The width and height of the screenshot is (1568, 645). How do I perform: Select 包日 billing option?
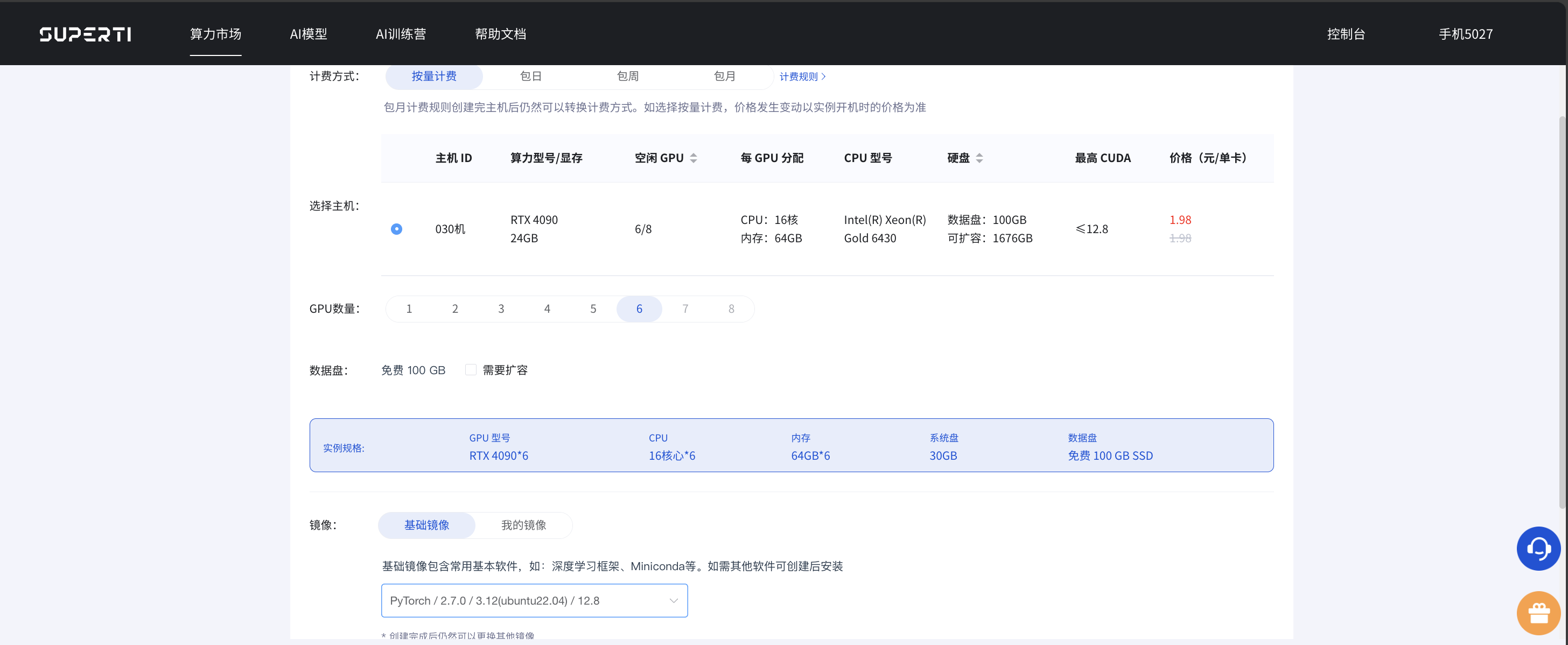pyautogui.click(x=530, y=76)
